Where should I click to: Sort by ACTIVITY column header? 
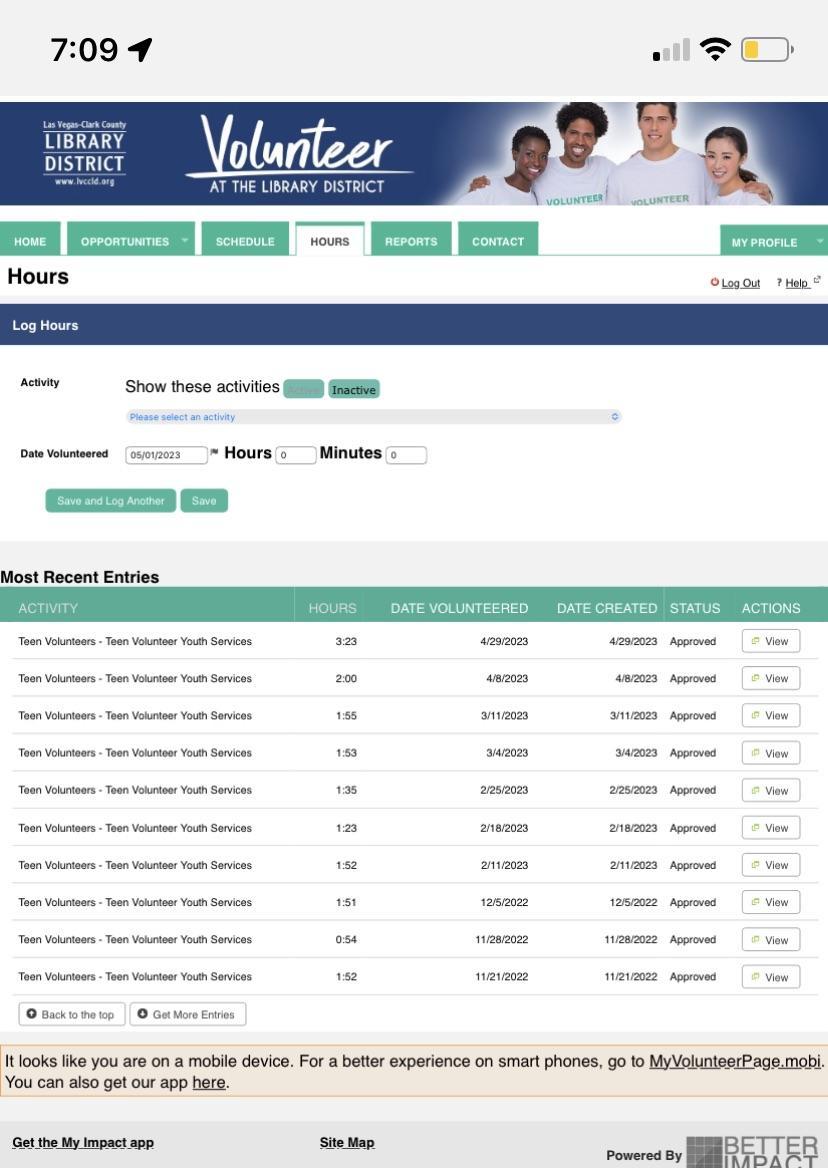pos(48,608)
